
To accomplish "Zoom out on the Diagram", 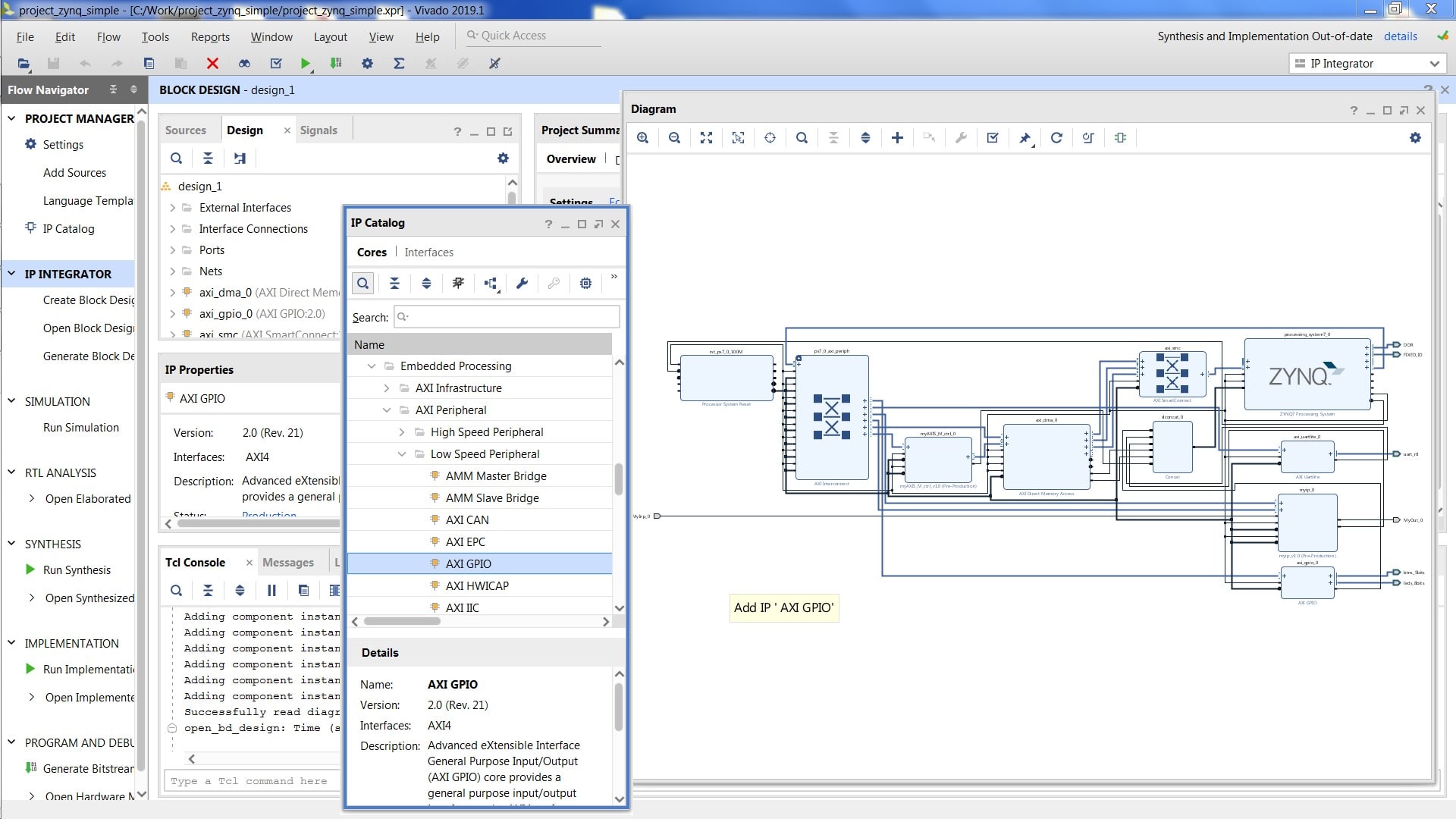I will (674, 138).
